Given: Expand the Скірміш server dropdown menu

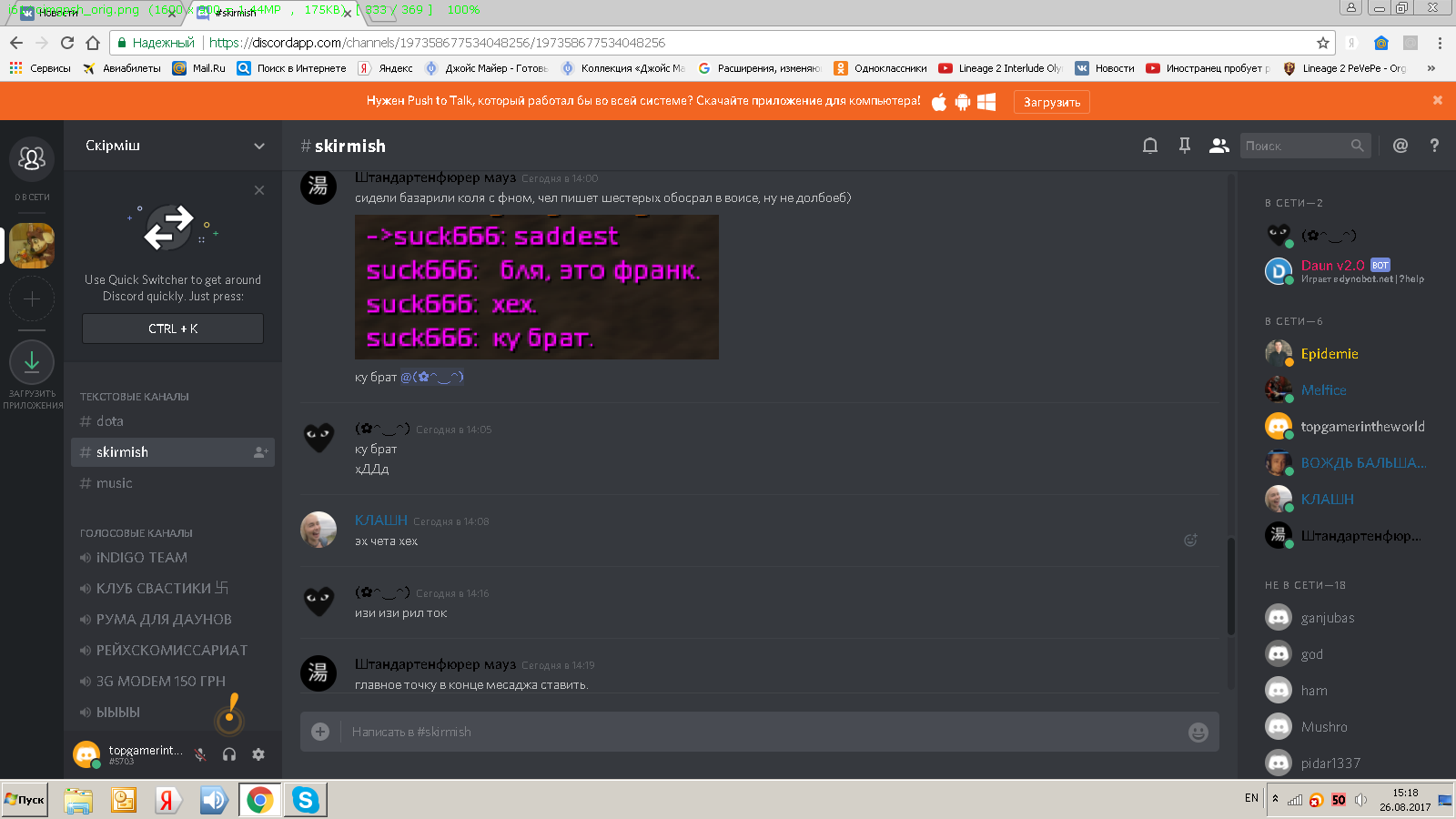Looking at the screenshot, I should point(259,146).
